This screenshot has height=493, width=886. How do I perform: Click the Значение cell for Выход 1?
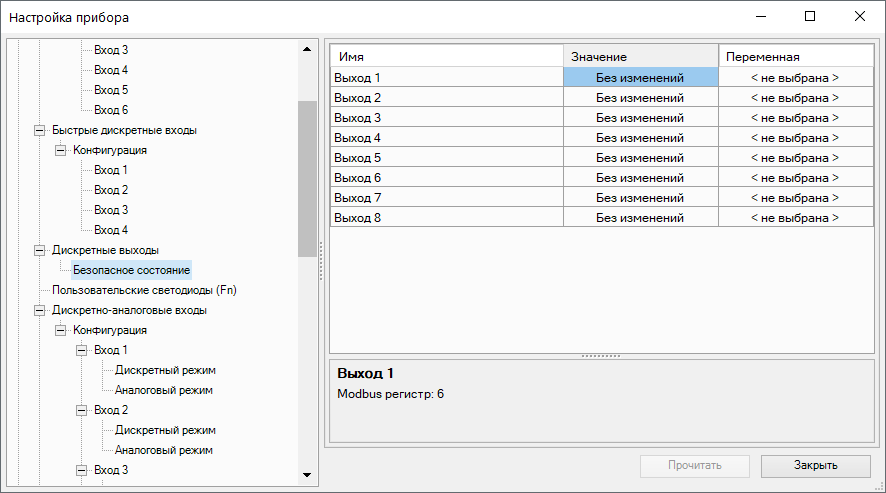click(x=640, y=77)
